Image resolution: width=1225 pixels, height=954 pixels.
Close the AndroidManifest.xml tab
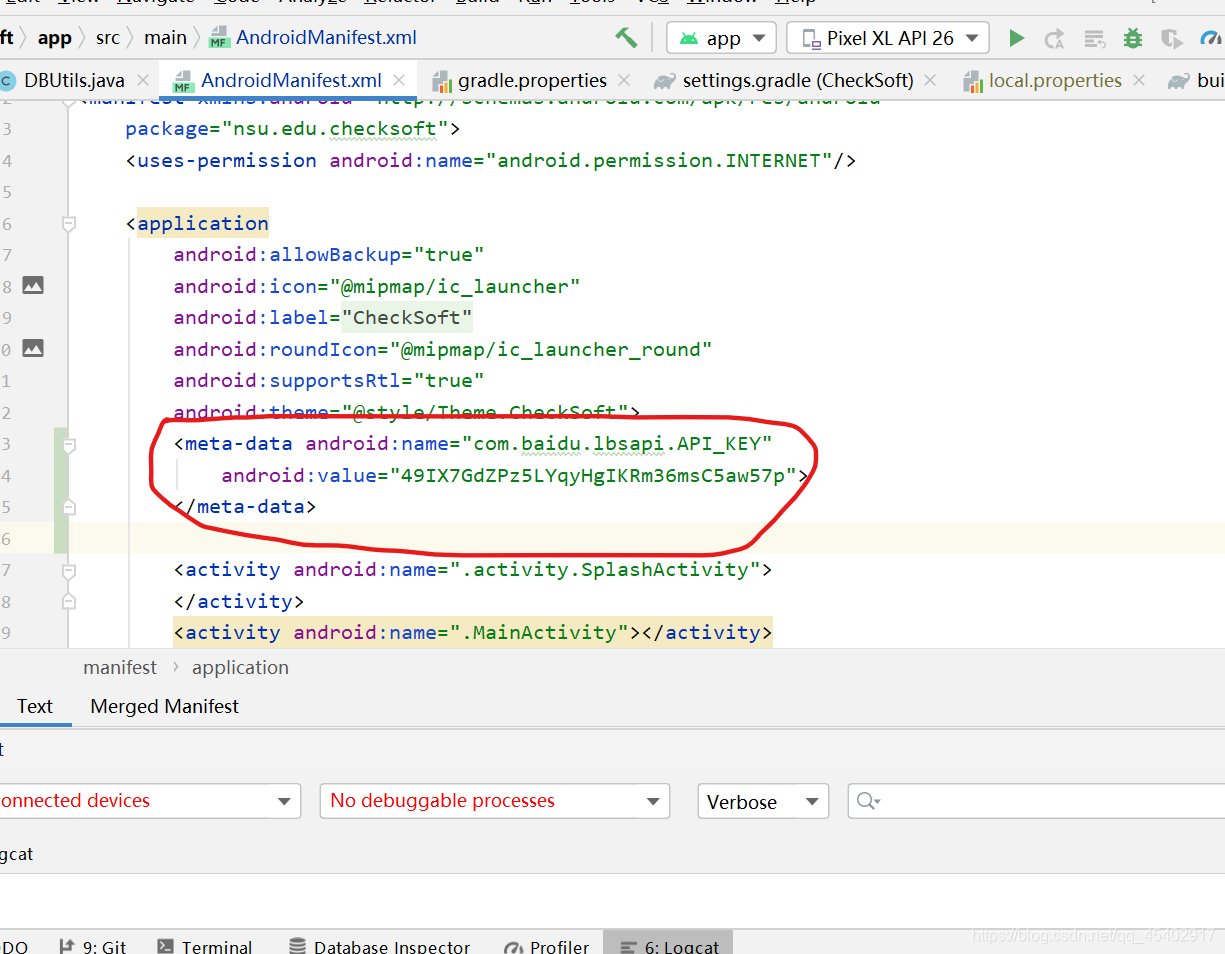point(400,80)
